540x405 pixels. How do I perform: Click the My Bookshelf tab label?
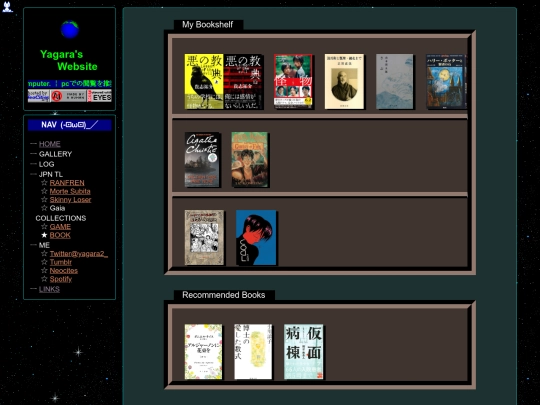click(208, 25)
